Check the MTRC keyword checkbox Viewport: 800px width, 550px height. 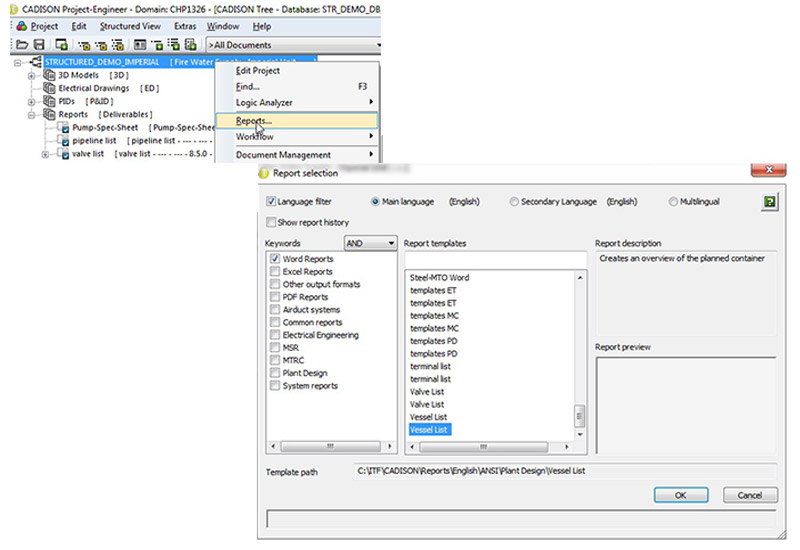(275, 360)
